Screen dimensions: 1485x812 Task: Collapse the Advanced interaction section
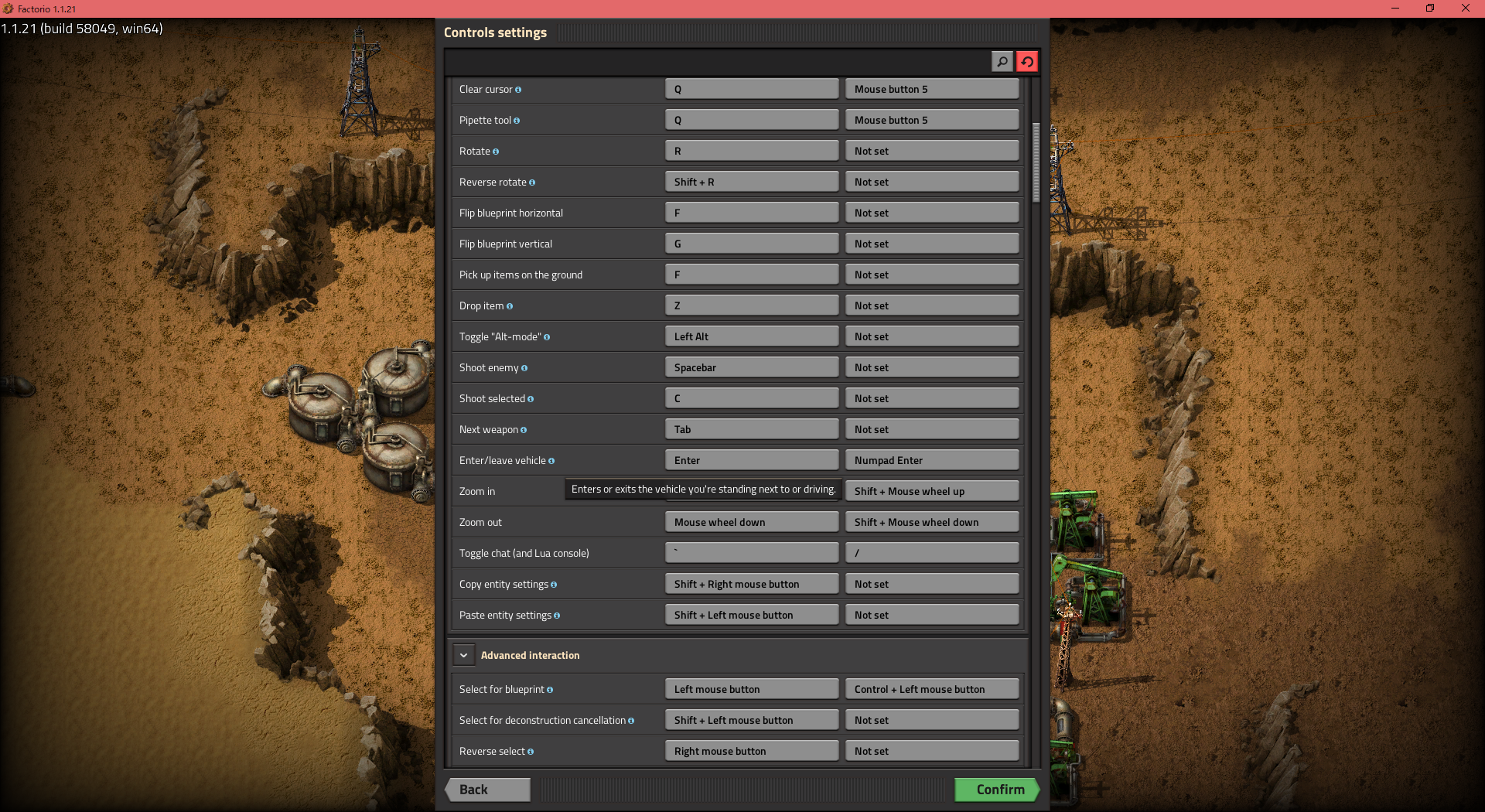coord(463,655)
